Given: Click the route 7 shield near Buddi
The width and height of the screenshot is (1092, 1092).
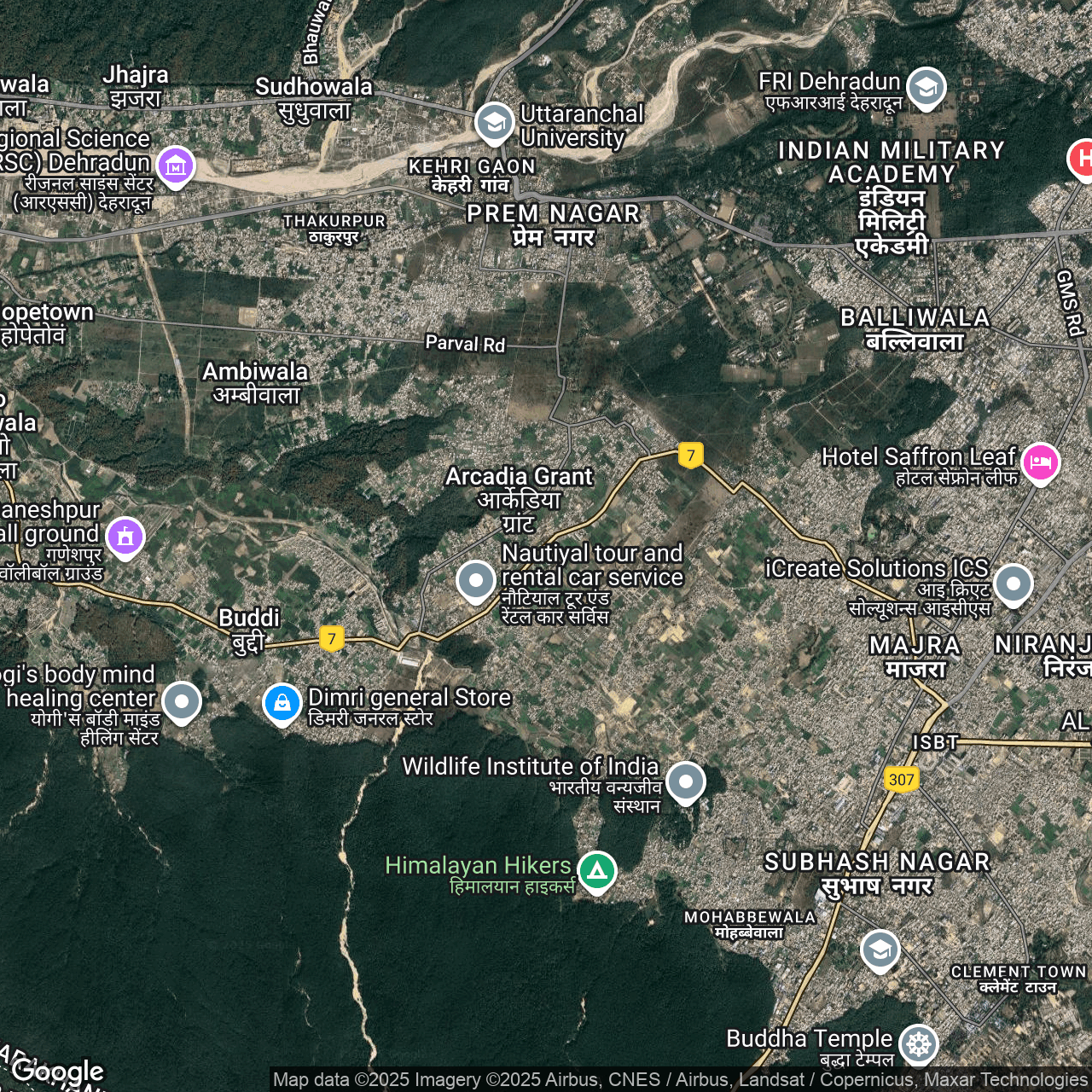Looking at the screenshot, I should 332,638.
